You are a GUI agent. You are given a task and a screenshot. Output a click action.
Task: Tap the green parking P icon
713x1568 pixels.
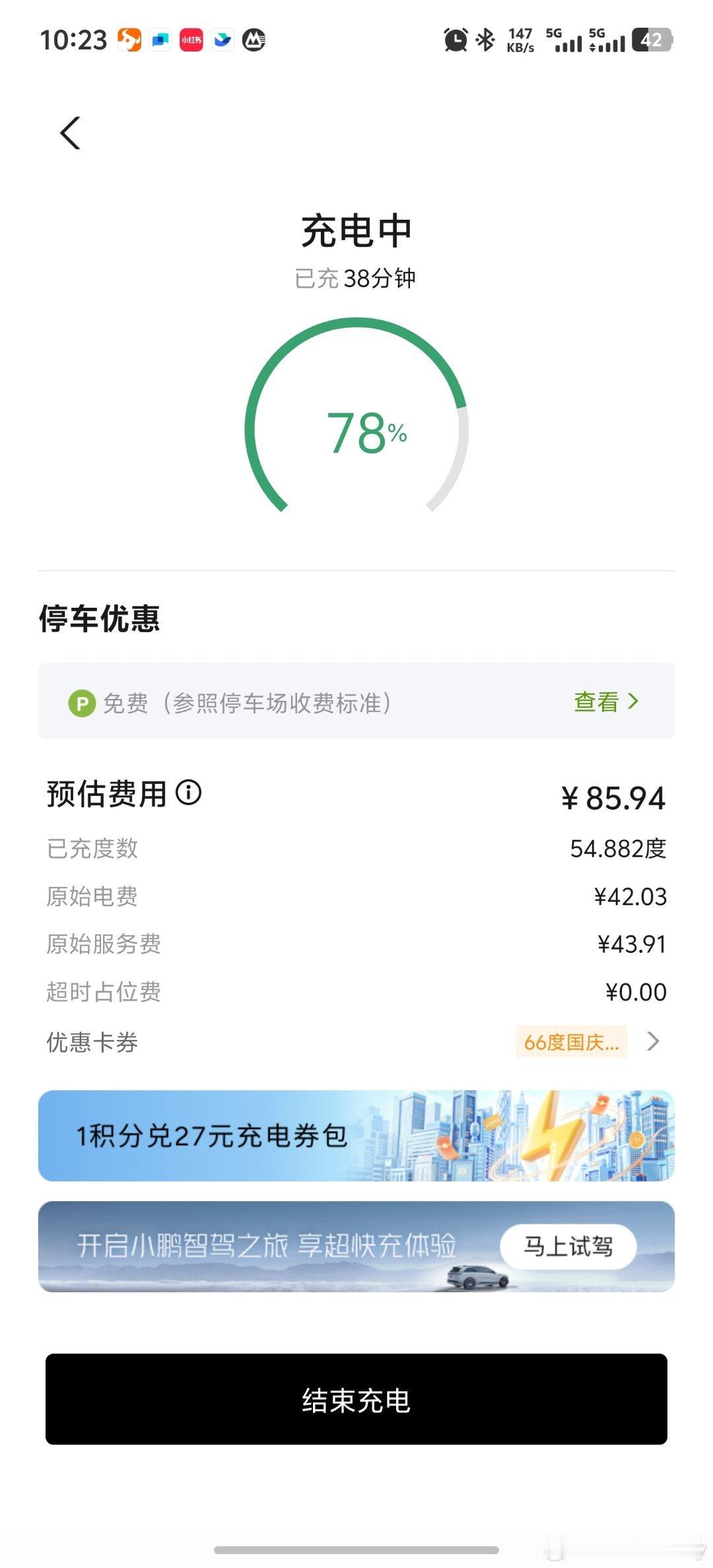(82, 703)
